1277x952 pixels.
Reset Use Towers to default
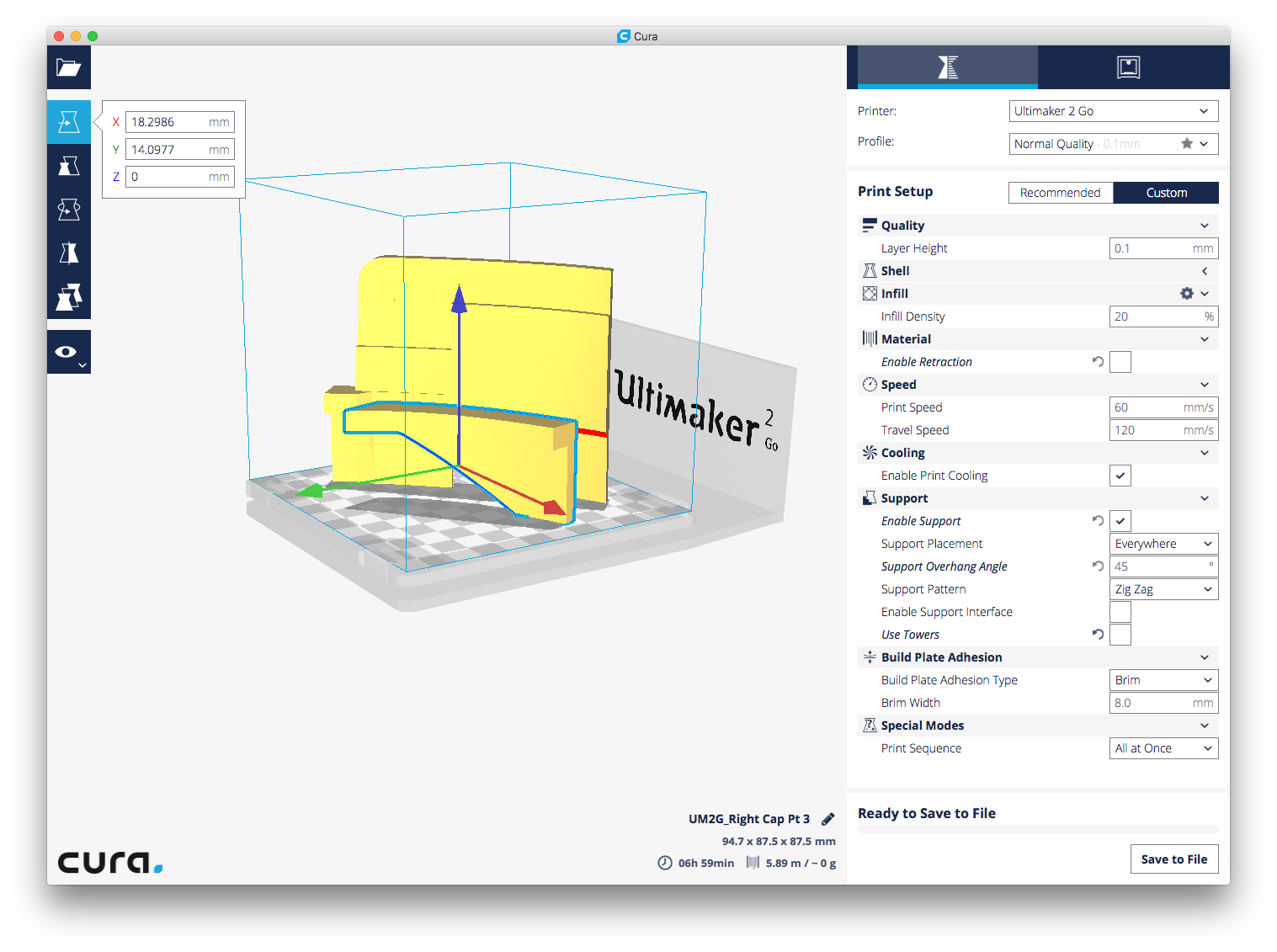(1098, 635)
